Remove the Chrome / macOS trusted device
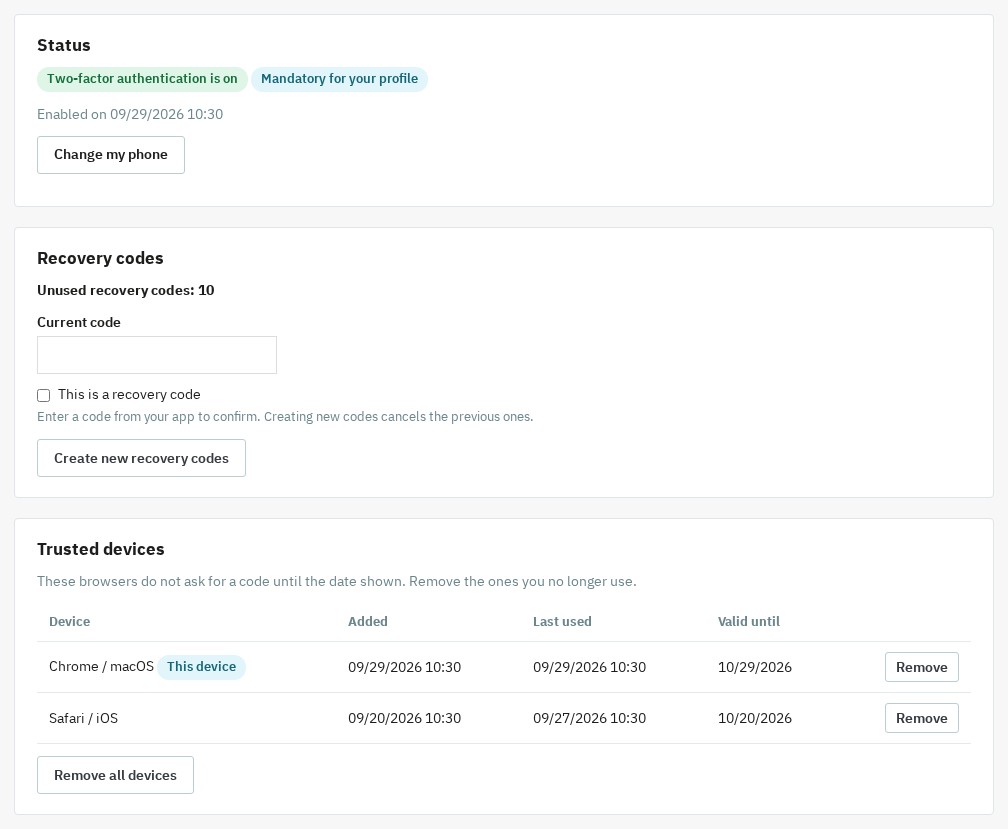 pyautogui.click(x=921, y=667)
